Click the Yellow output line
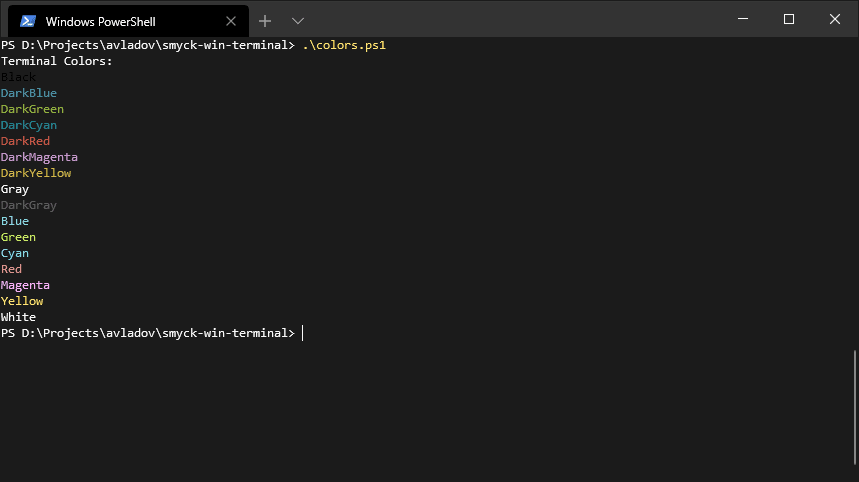Image resolution: width=859 pixels, height=482 pixels. [22, 301]
